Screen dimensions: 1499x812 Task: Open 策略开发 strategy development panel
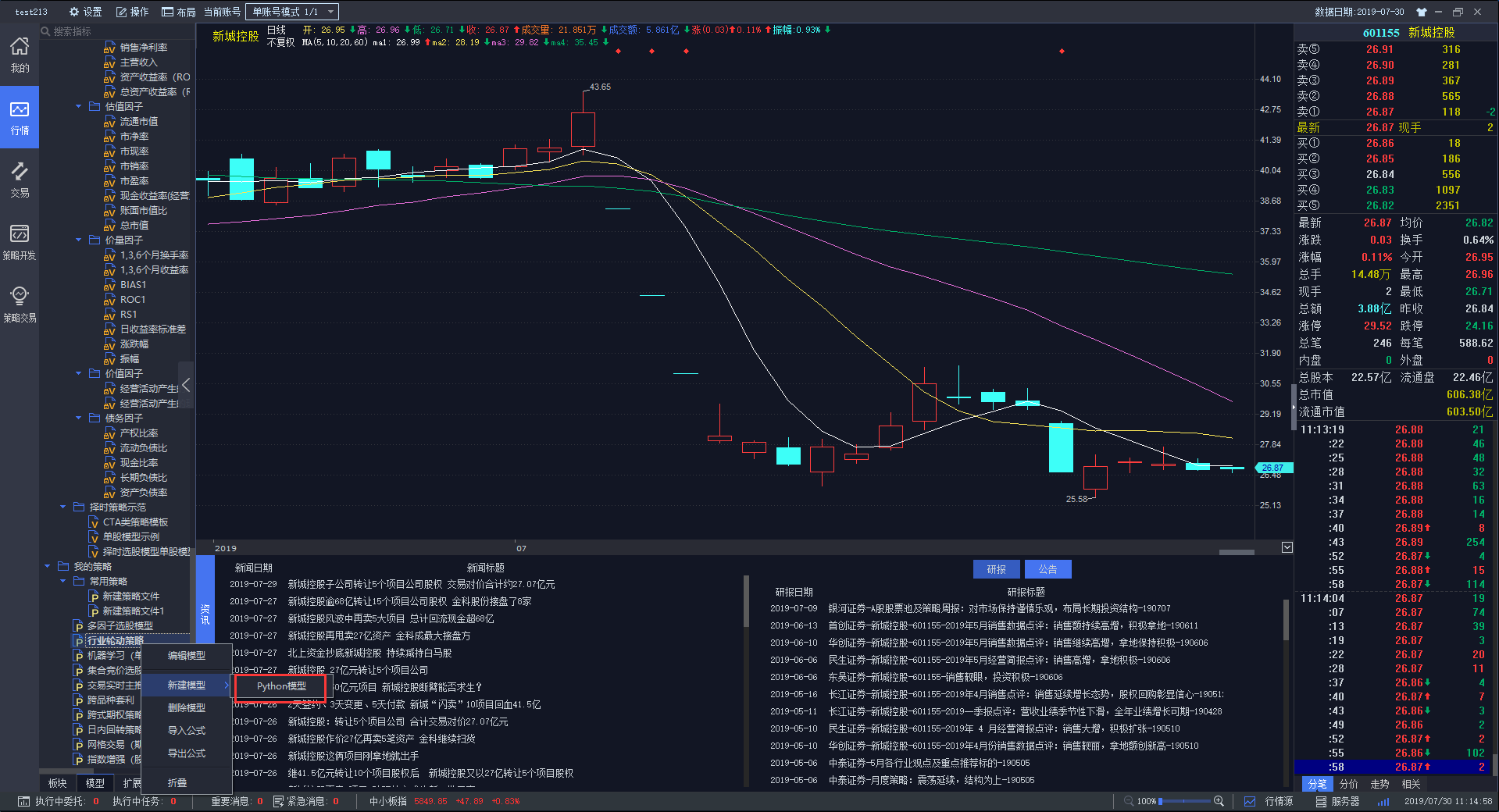(20, 242)
